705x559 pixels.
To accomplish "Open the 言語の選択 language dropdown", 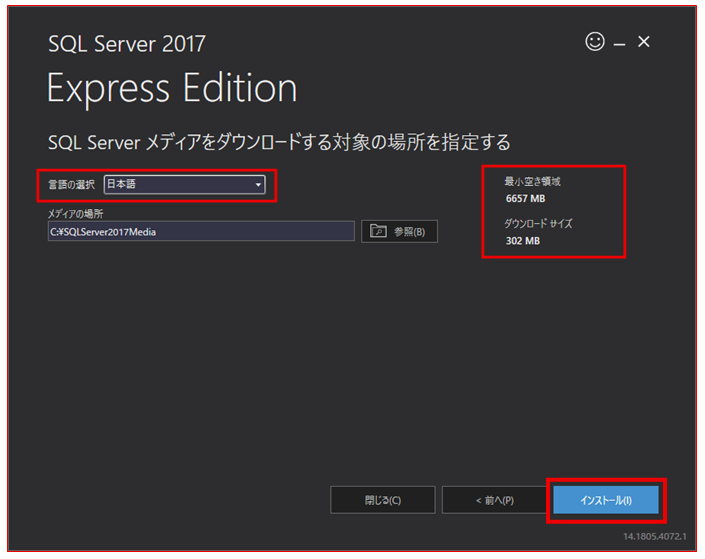I will point(184,184).
